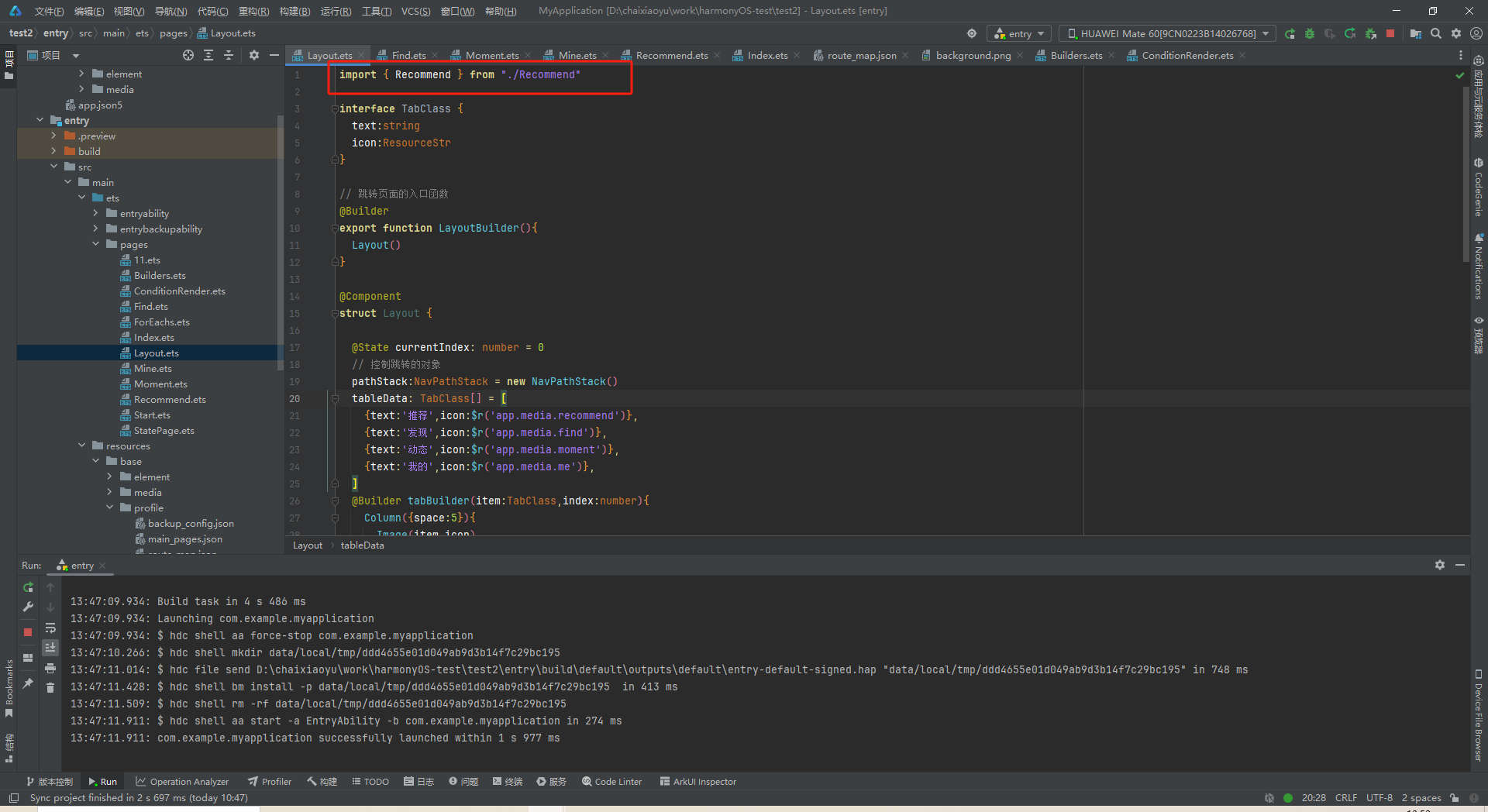The image size is (1488, 812).
Task: Open Operation Analyzer tool window
Action: tap(182, 782)
